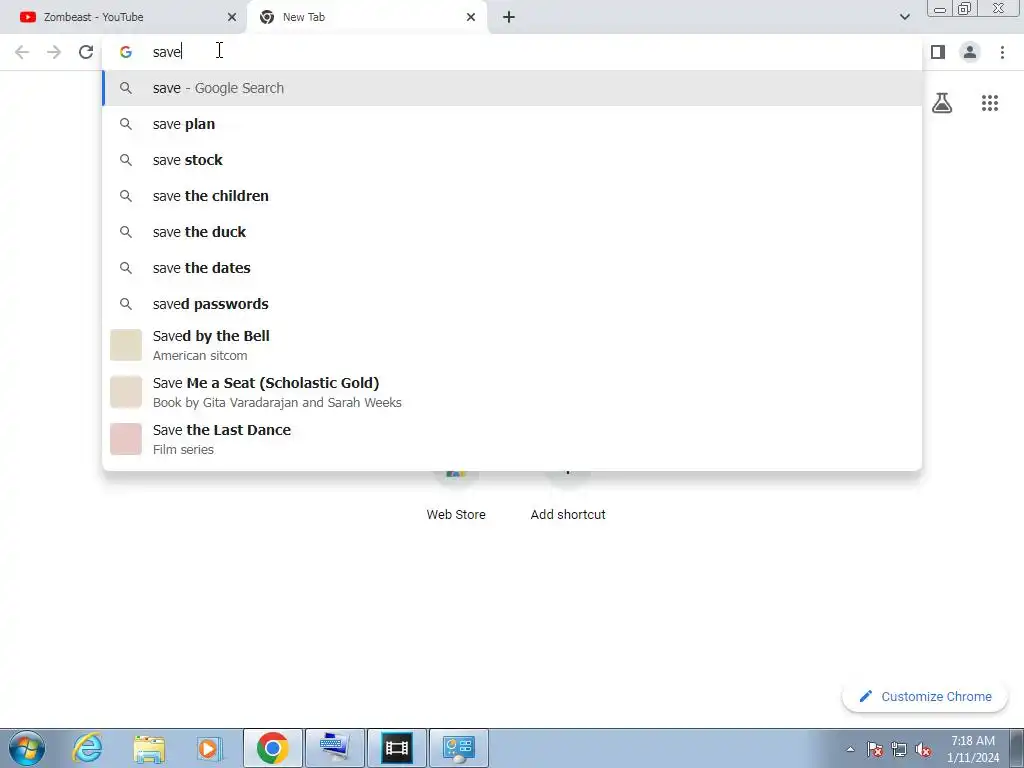Expand the tab search dropdown arrow
The width and height of the screenshot is (1024, 768).
pyautogui.click(x=904, y=17)
